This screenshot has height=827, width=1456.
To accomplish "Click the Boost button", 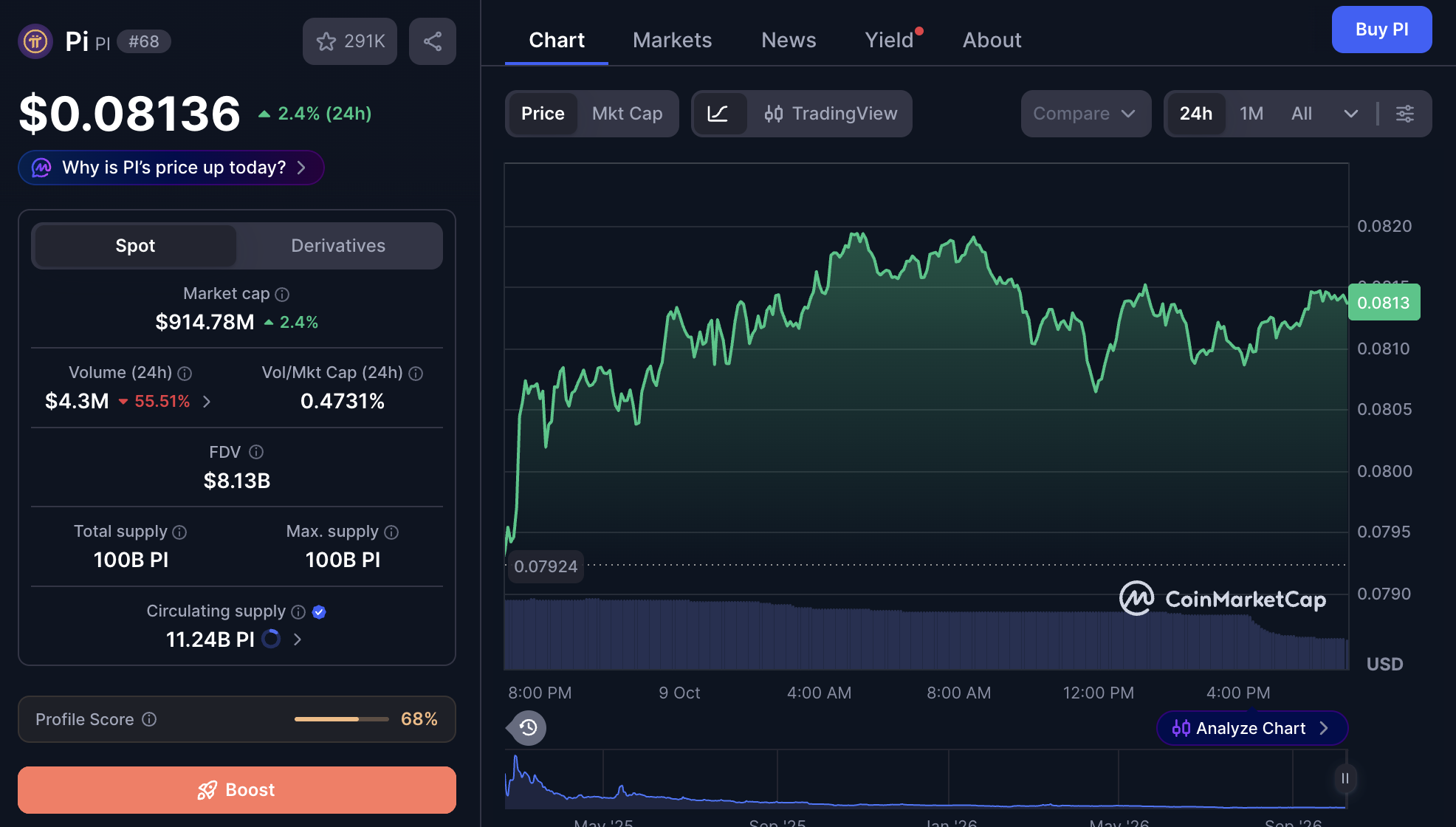I will (x=237, y=790).
